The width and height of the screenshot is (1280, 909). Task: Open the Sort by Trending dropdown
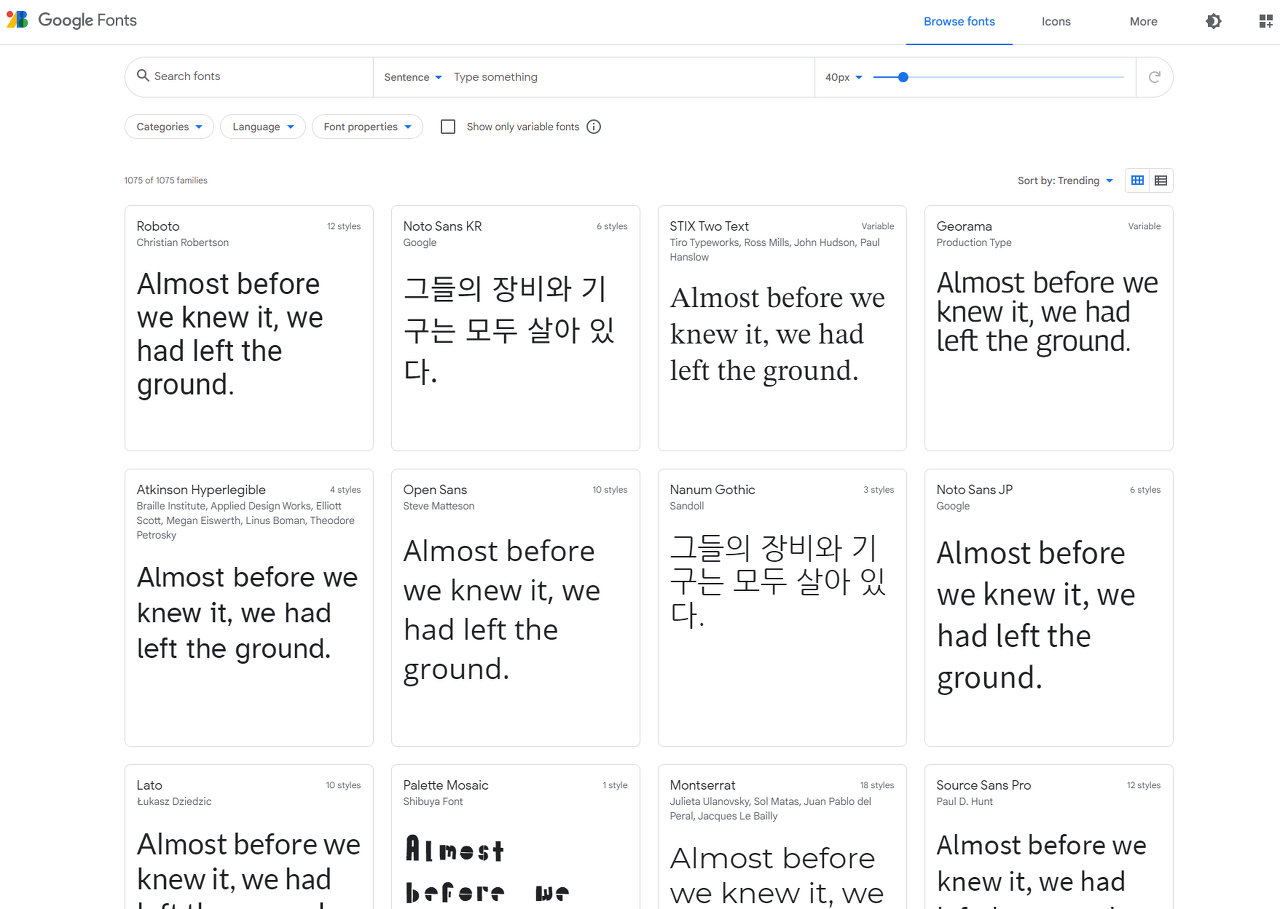tap(1065, 181)
